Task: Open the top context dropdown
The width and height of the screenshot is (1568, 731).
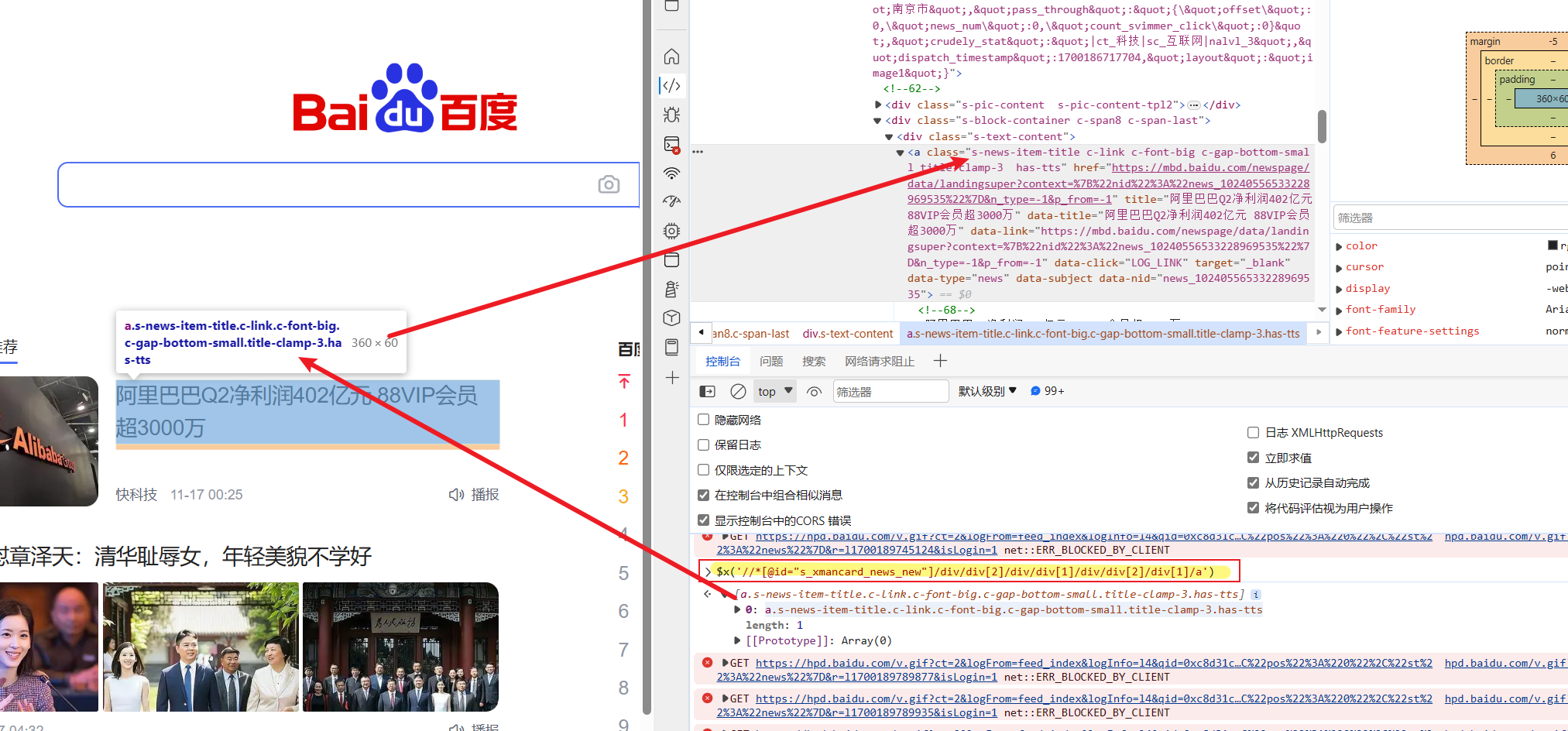Action: pos(775,392)
